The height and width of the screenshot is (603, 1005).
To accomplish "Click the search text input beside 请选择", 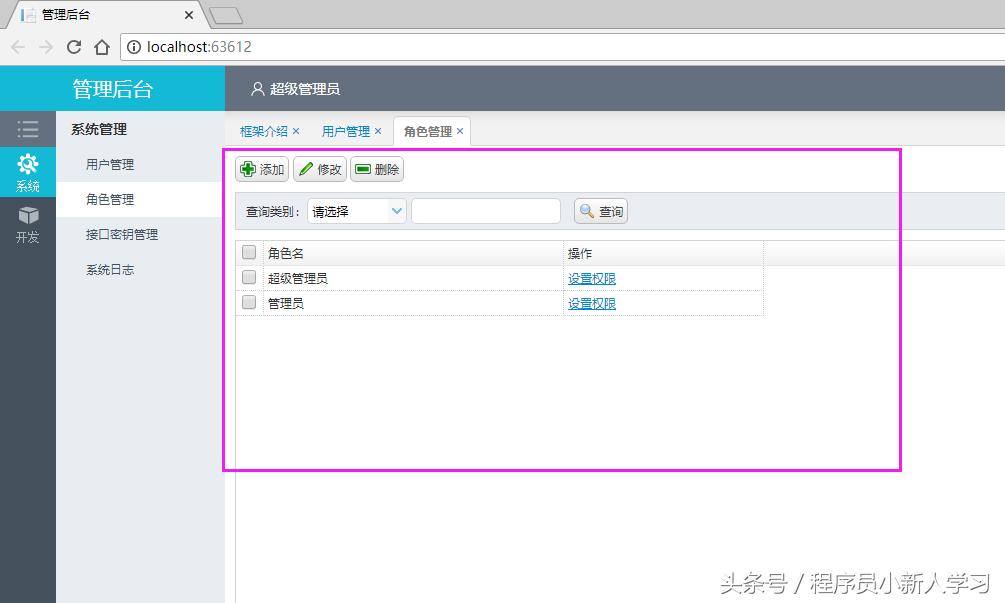I will tap(486, 210).
